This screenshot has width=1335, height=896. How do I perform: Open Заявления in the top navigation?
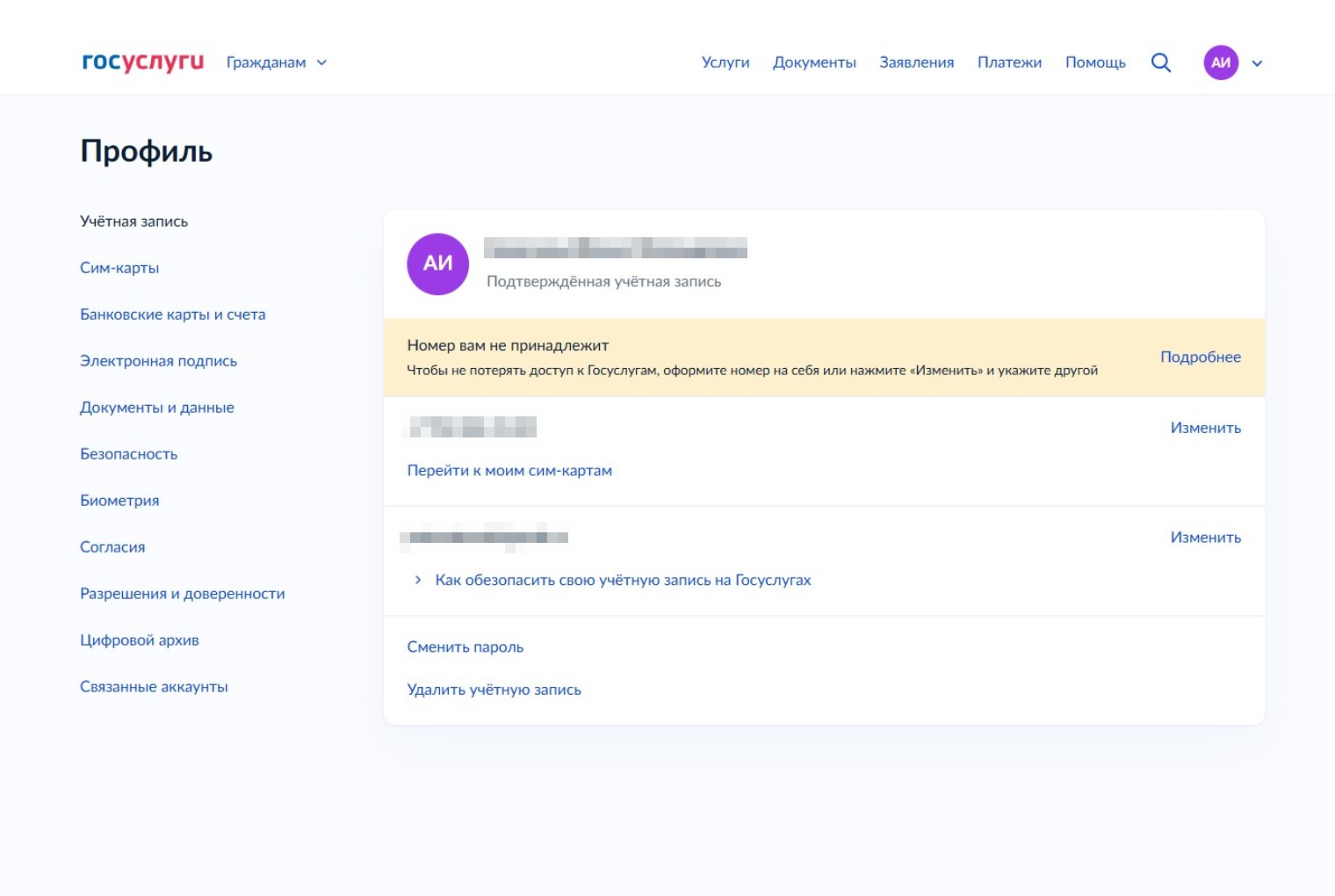(917, 62)
